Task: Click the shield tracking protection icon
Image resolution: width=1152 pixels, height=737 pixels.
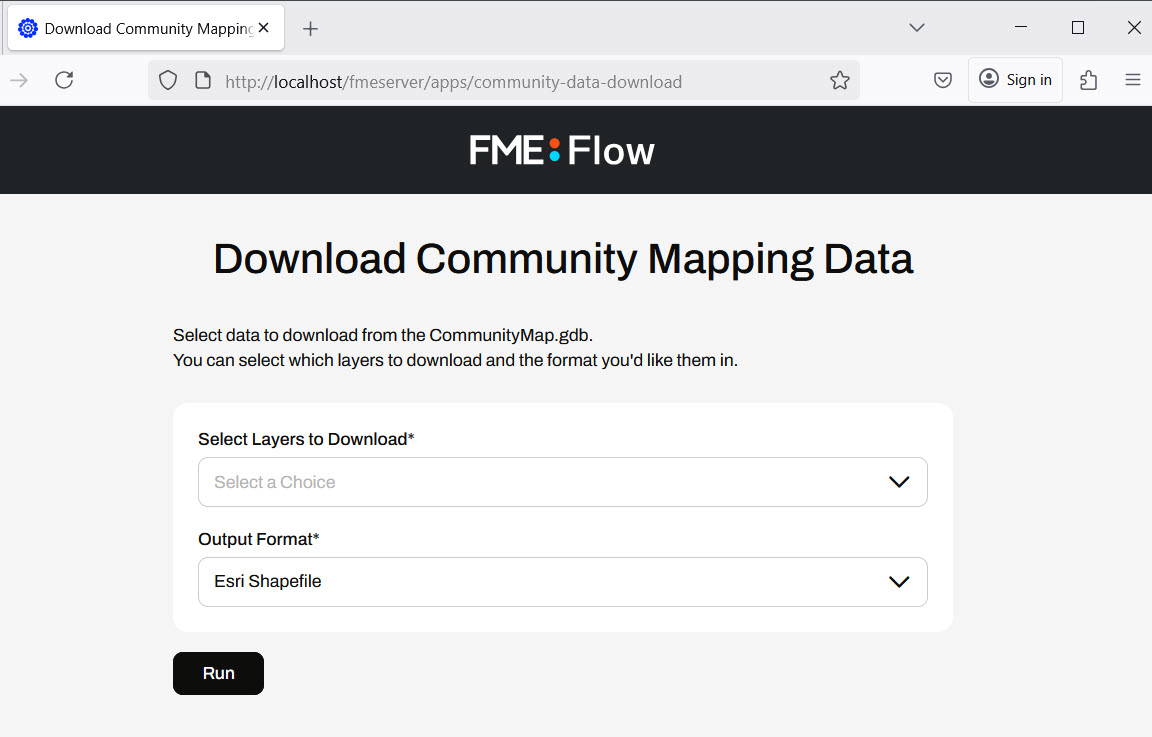Action: point(168,81)
